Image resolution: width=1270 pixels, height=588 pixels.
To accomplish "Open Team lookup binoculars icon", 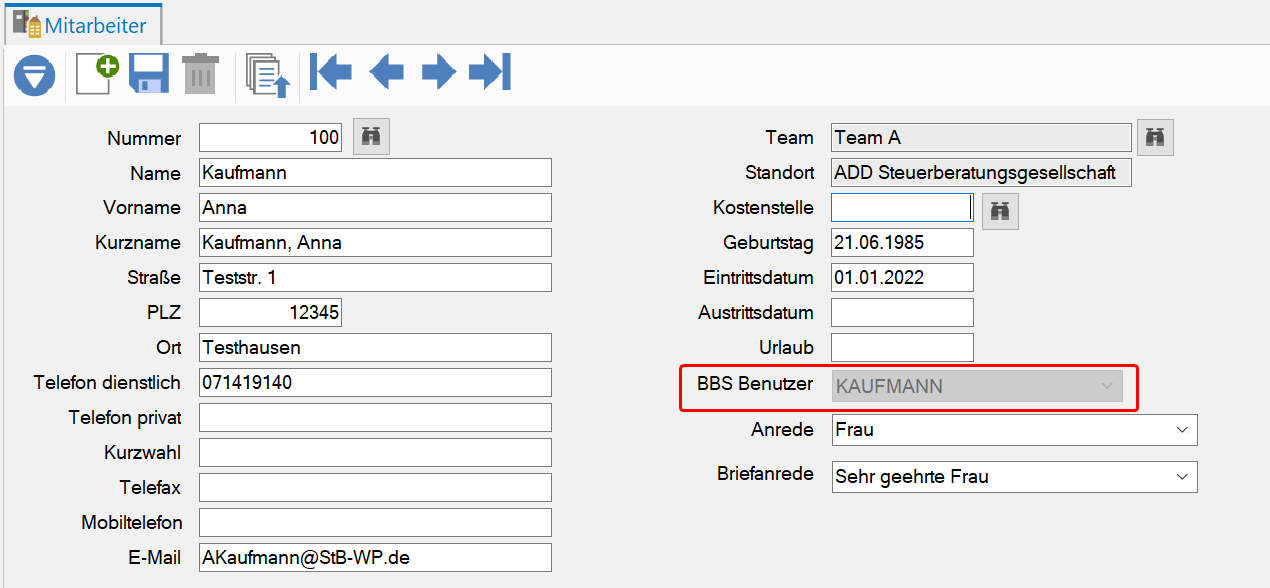I will click(1155, 137).
